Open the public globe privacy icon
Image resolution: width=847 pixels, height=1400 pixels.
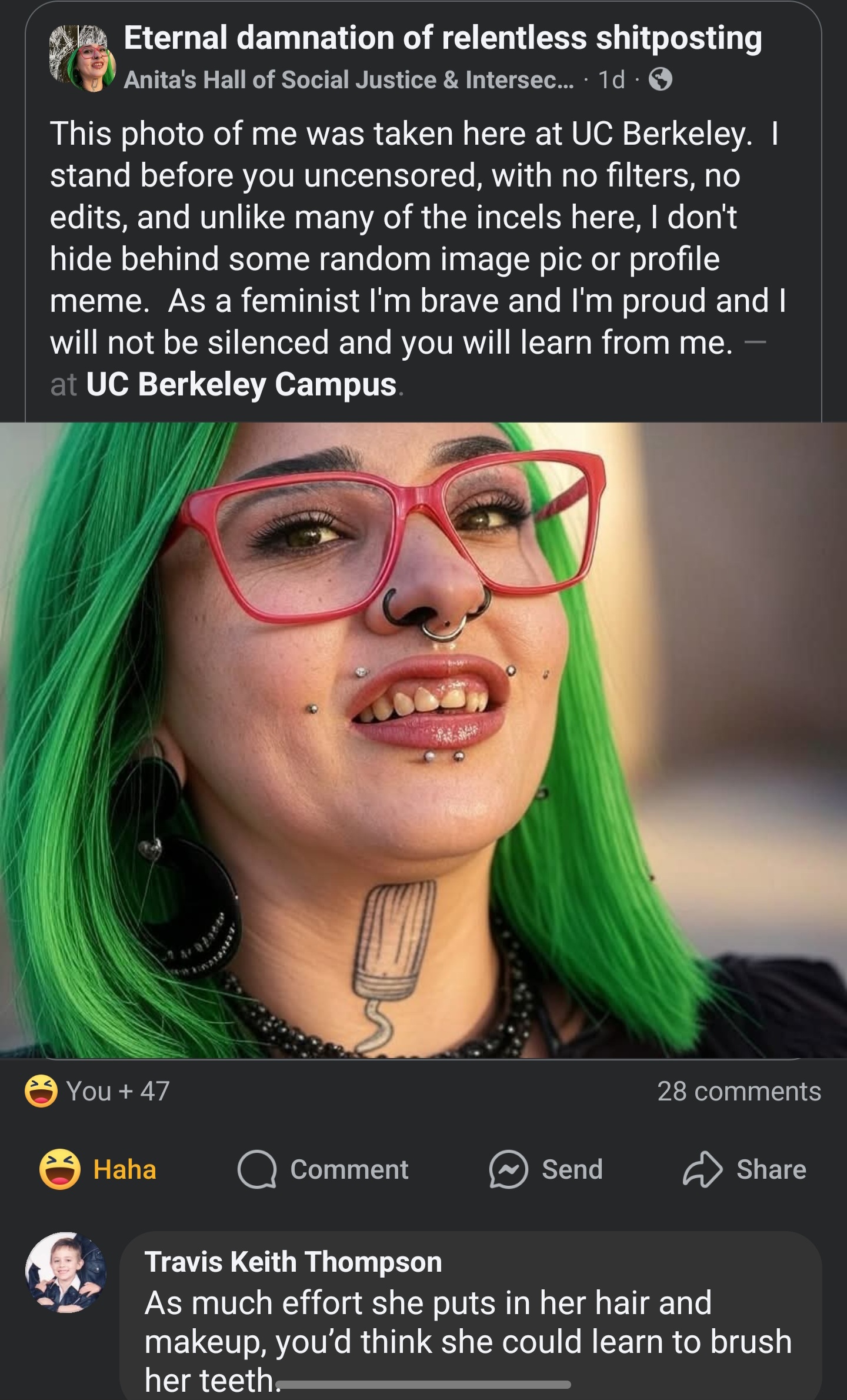point(661,79)
